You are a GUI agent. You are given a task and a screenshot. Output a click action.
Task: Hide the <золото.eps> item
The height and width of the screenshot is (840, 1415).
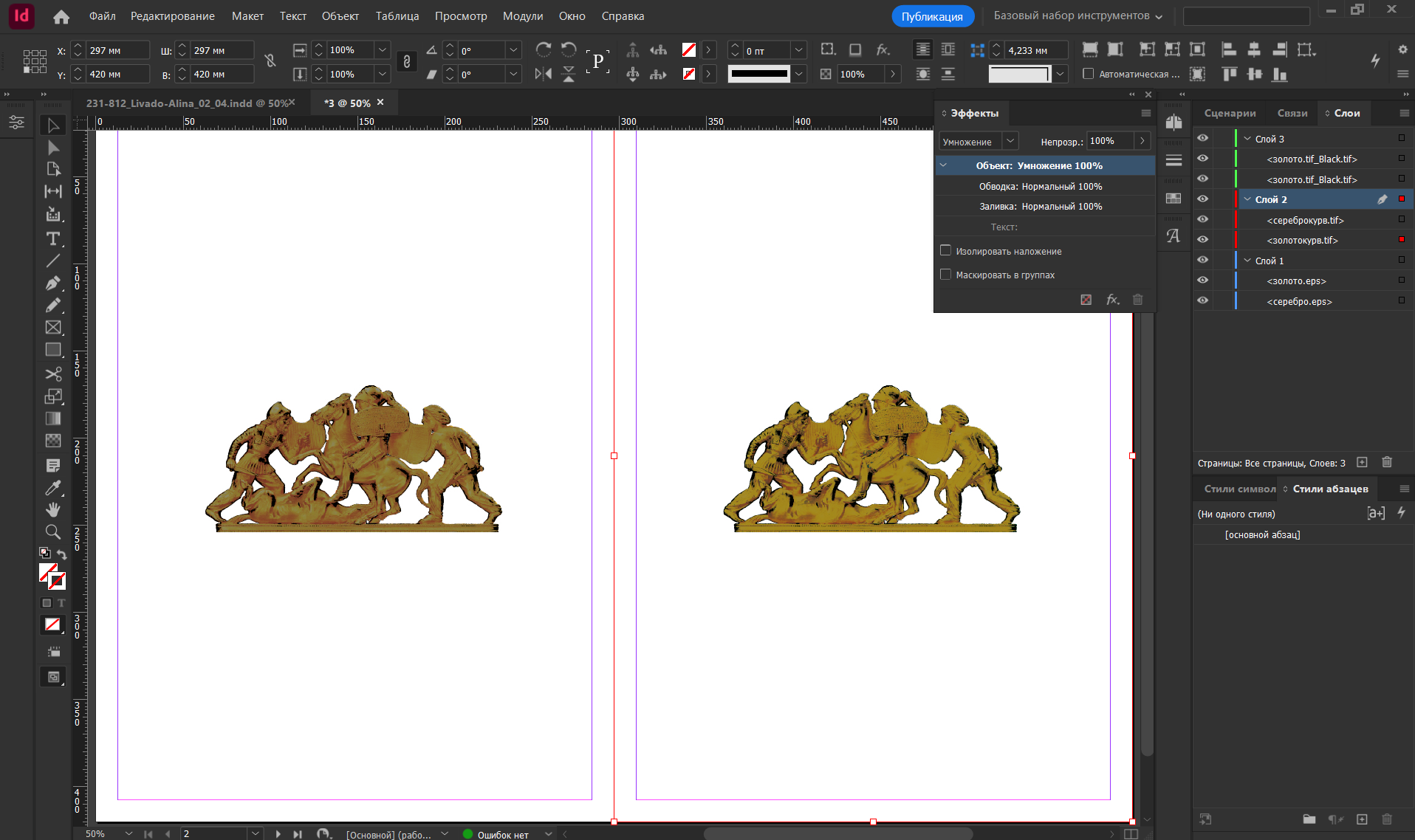pos(1203,280)
